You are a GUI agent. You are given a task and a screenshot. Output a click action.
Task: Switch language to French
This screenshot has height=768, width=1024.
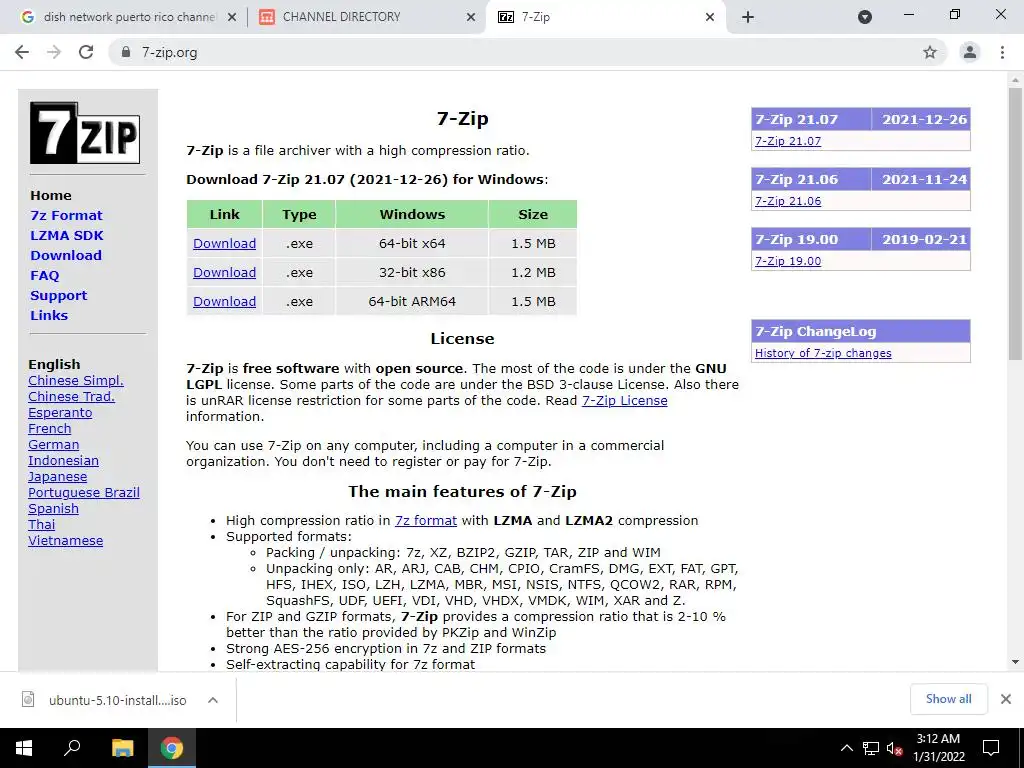pyautogui.click(x=50, y=428)
